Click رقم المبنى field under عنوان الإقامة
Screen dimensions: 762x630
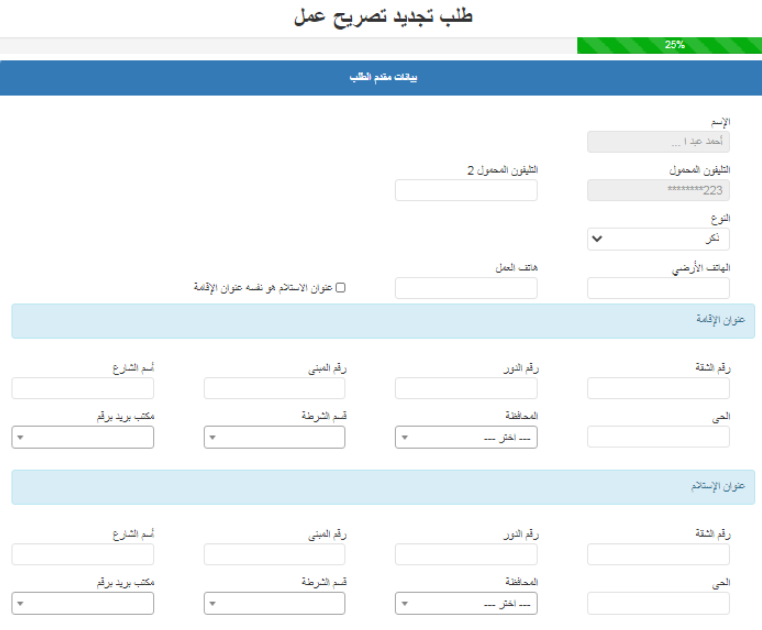pyautogui.click(x=275, y=388)
